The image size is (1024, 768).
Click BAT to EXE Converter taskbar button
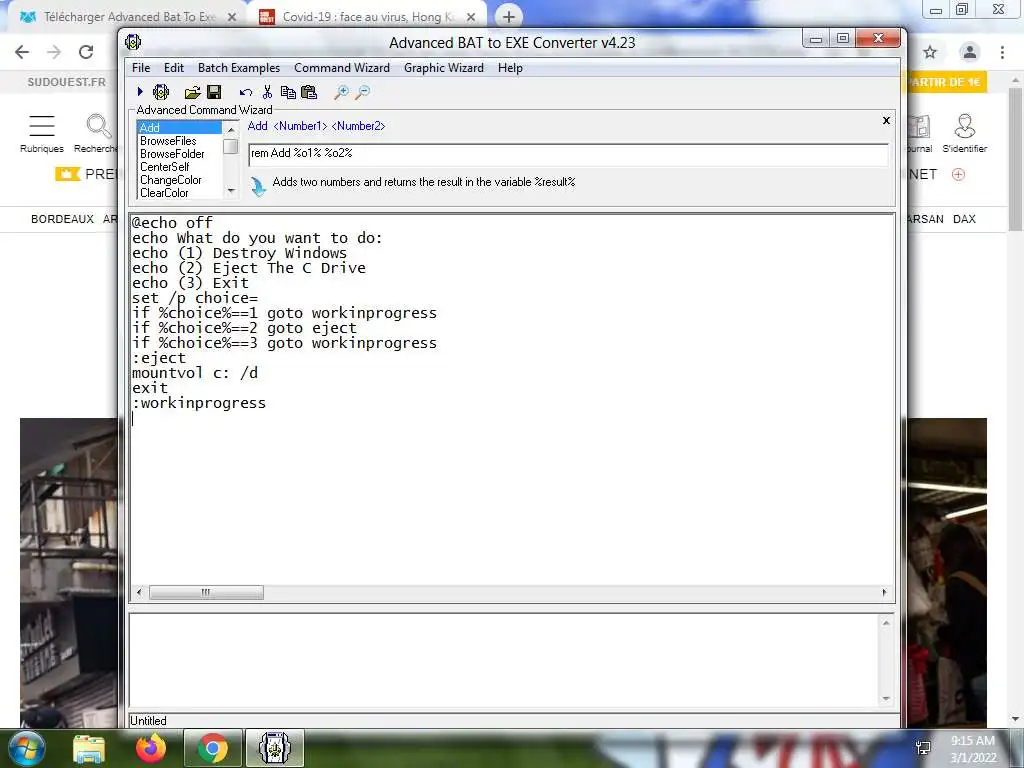[x=275, y=748]
